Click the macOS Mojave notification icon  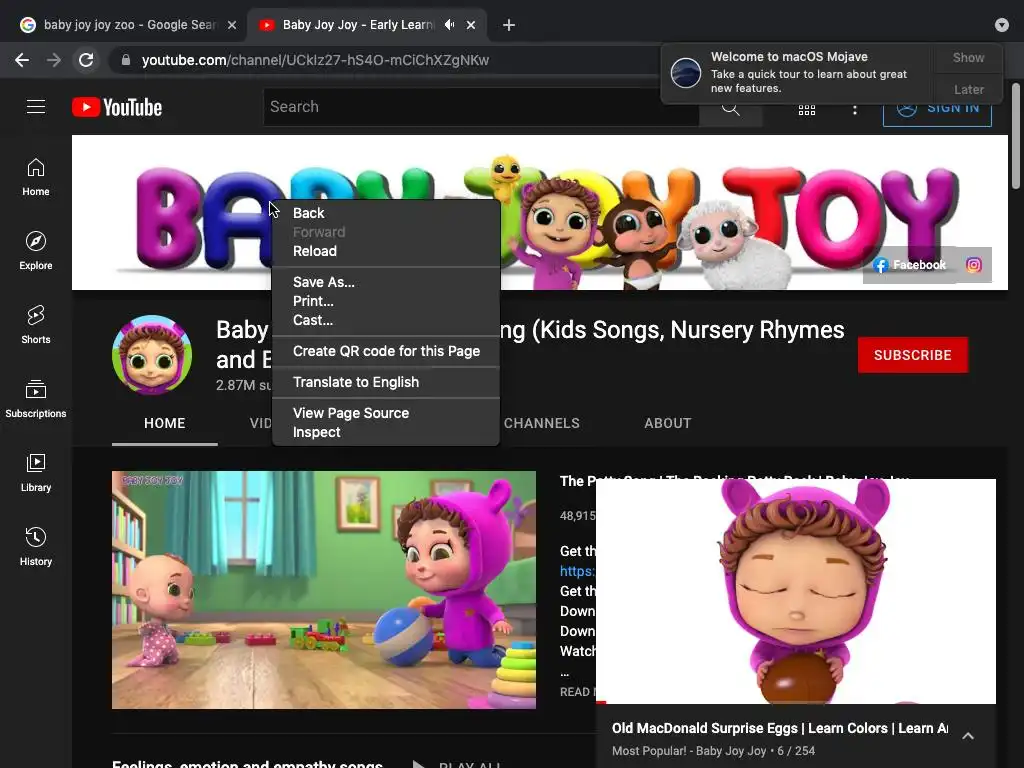(686, 72)
